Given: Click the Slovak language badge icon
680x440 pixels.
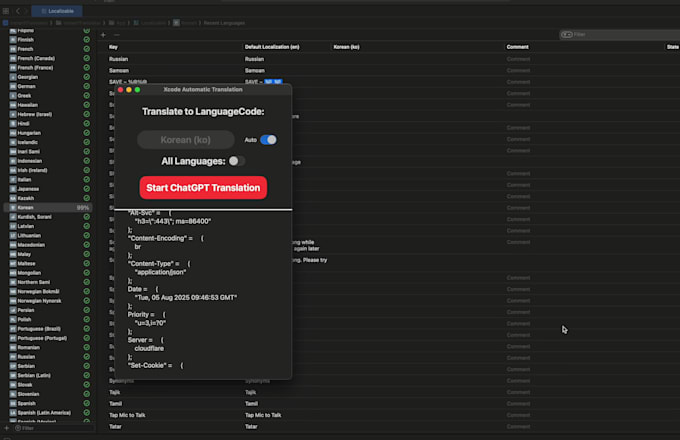Looking at the screenshot, I should pyautogui.click(x=13, y=385).
